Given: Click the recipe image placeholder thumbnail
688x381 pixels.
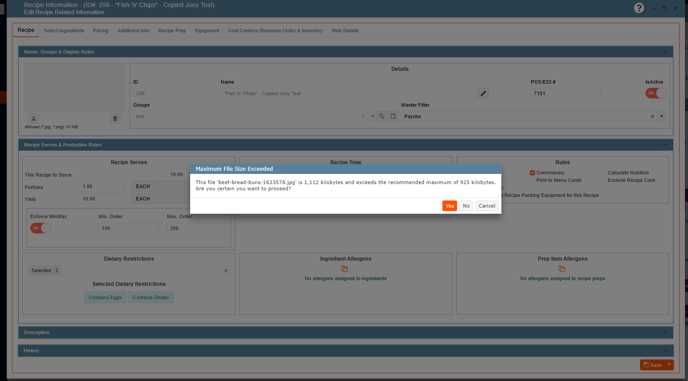Looking at the screenshot, I should (x=74, y=87).
